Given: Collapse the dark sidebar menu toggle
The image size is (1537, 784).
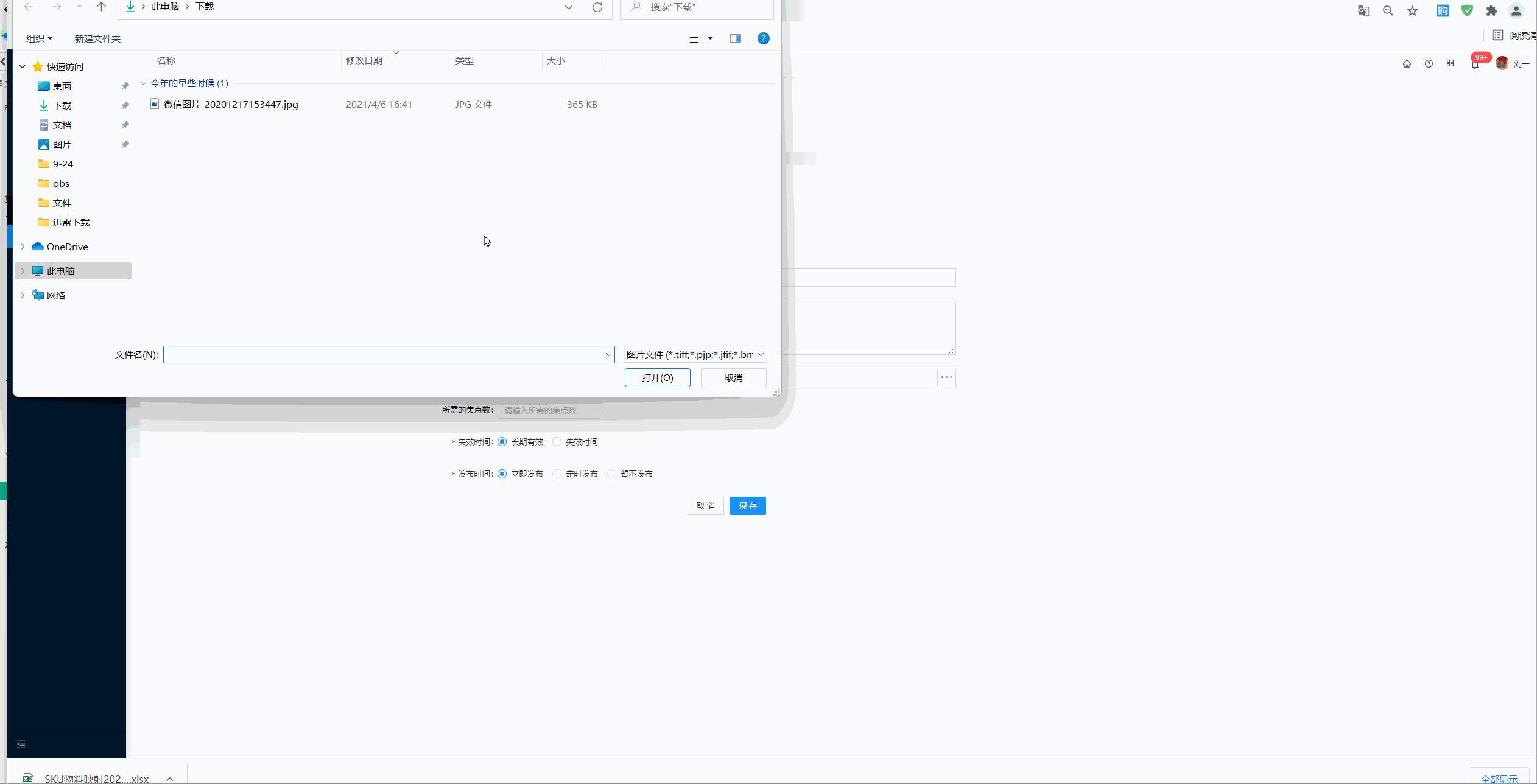Looking at the screenshot, I should pyautogui.click(x=21, y=744).
